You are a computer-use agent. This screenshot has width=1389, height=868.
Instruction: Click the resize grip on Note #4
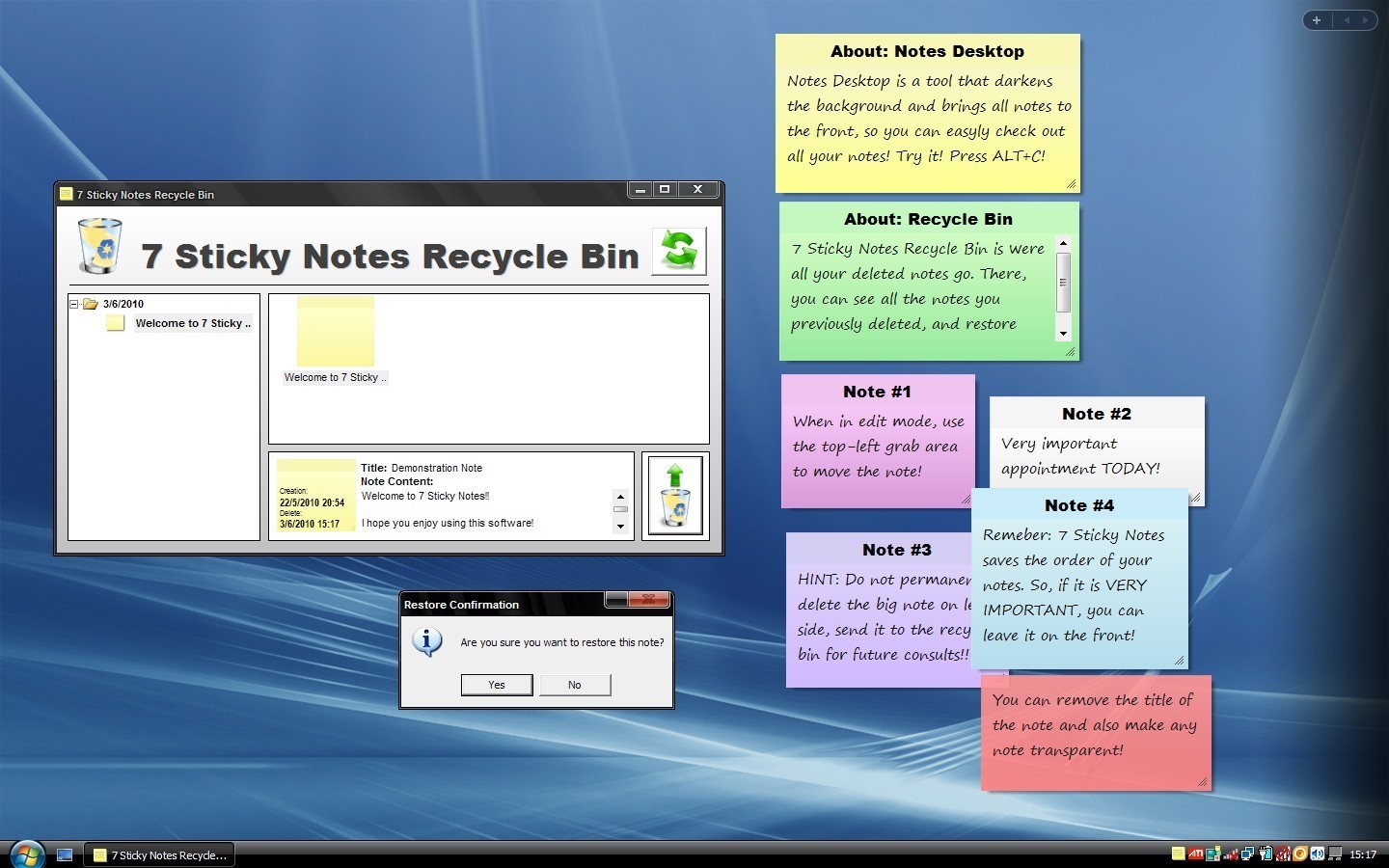1181,660
